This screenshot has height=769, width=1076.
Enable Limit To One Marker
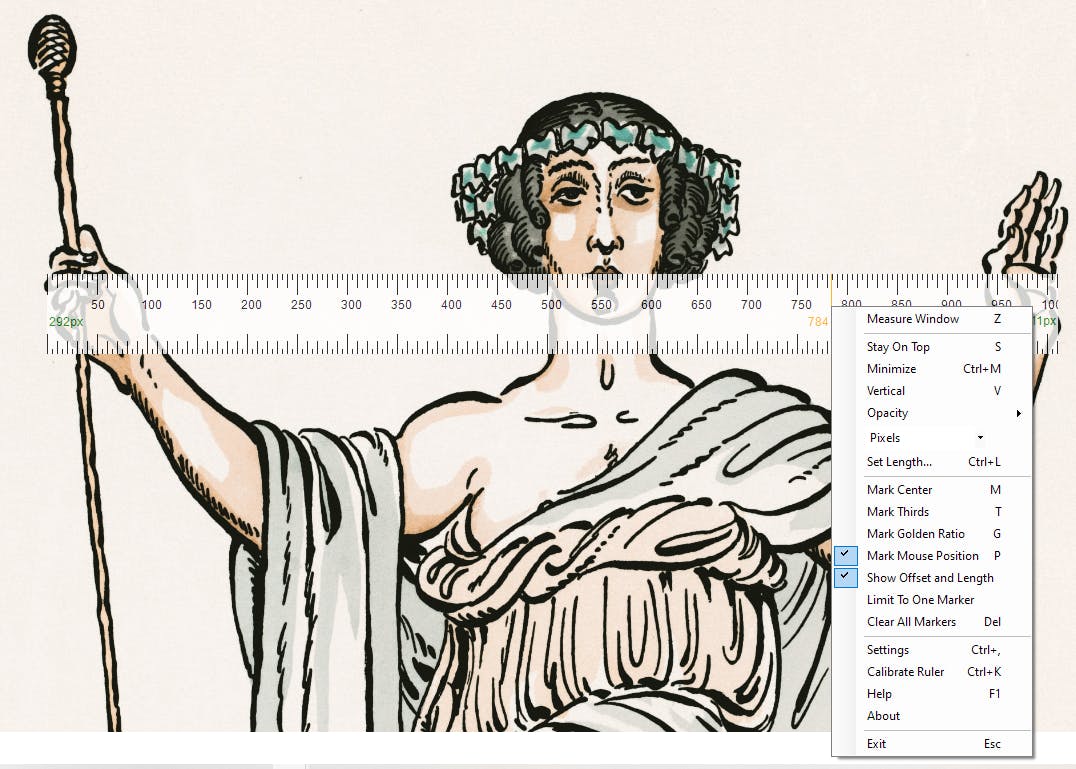click(920, 600)
